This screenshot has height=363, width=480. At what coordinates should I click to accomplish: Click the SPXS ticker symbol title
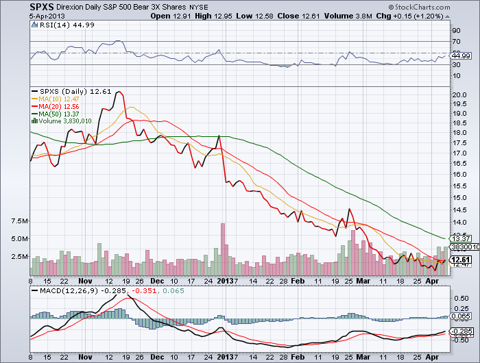tap(41, 7)
